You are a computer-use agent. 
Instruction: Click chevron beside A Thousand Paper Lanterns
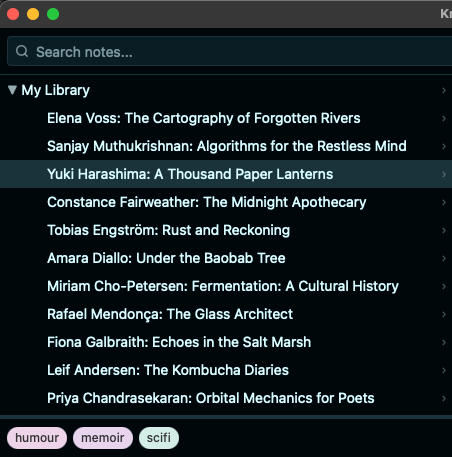(444, 174)
